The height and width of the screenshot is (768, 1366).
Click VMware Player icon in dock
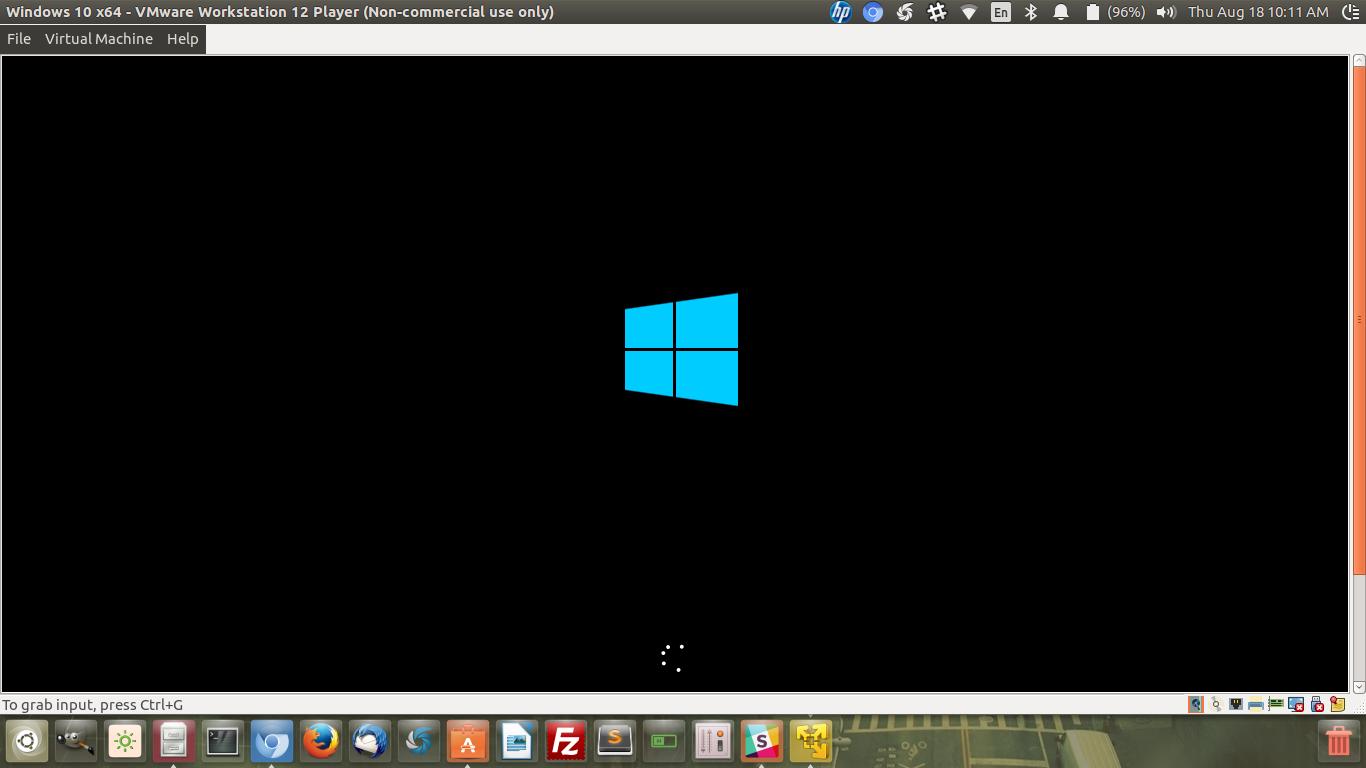pos(811,742)
